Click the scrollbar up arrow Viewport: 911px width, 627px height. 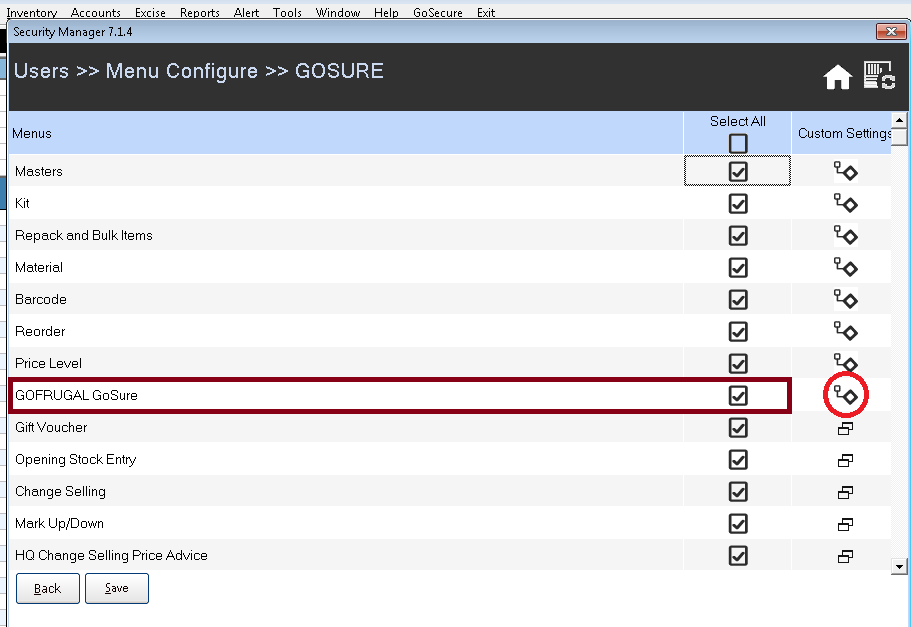(899, 120)
